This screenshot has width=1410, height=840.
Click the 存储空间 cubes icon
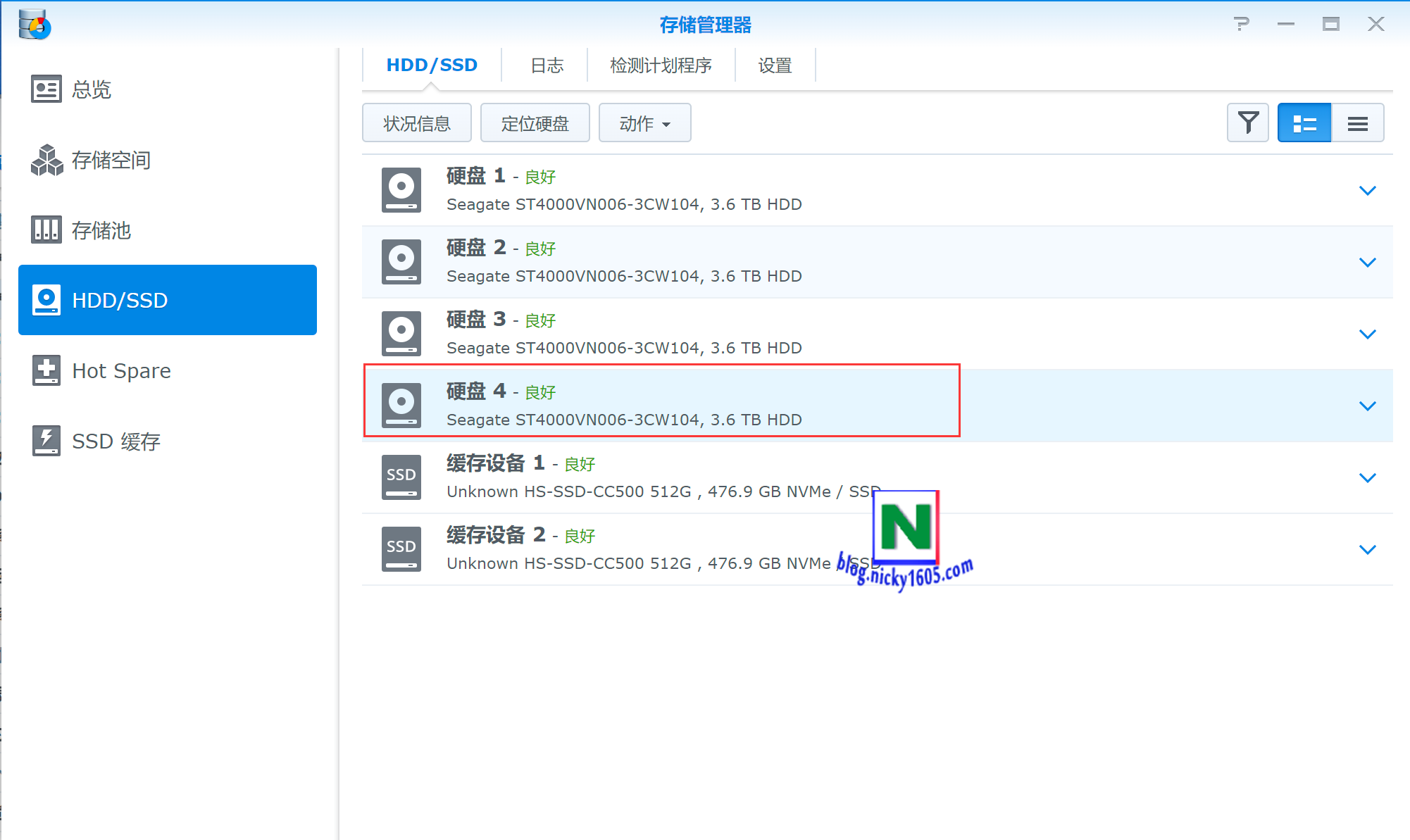click(46, 160)
